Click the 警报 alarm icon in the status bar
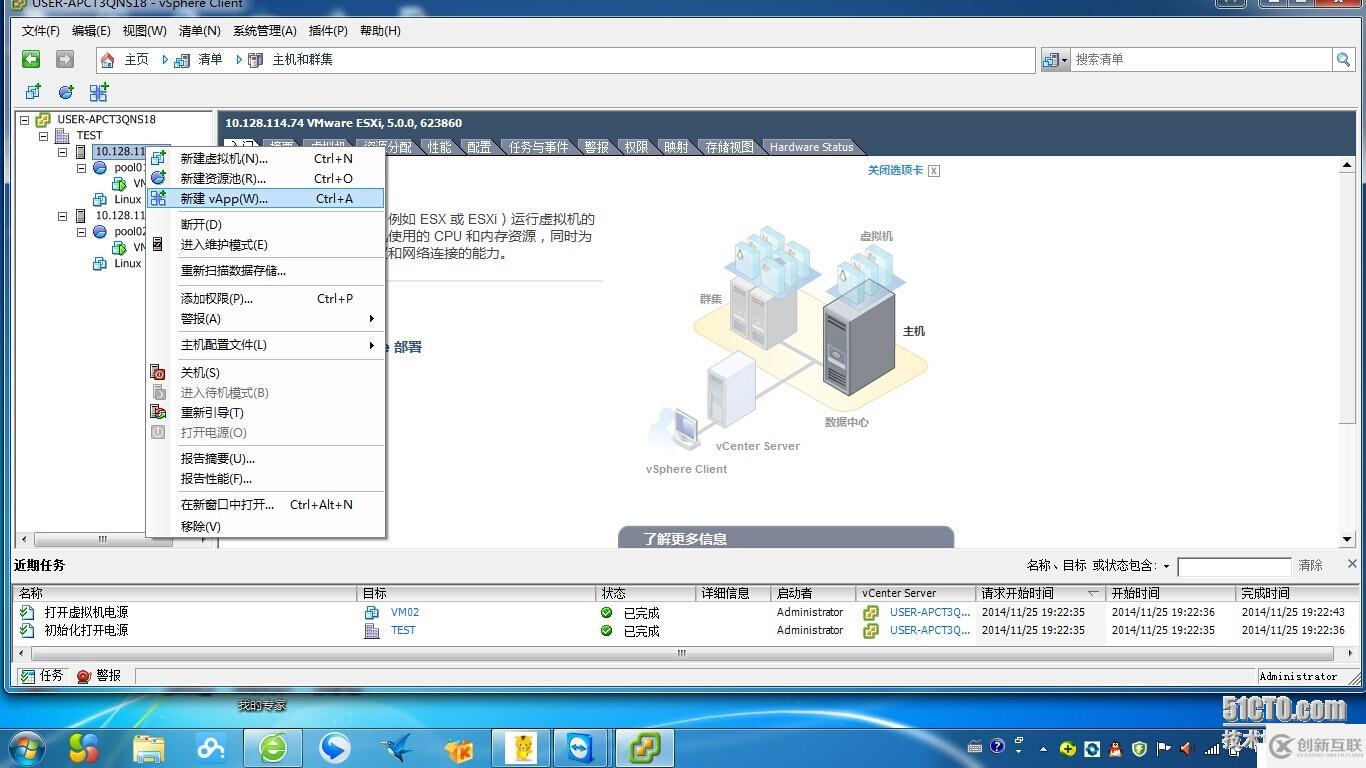Screen dimensions: 1366x768 point(84,677)
